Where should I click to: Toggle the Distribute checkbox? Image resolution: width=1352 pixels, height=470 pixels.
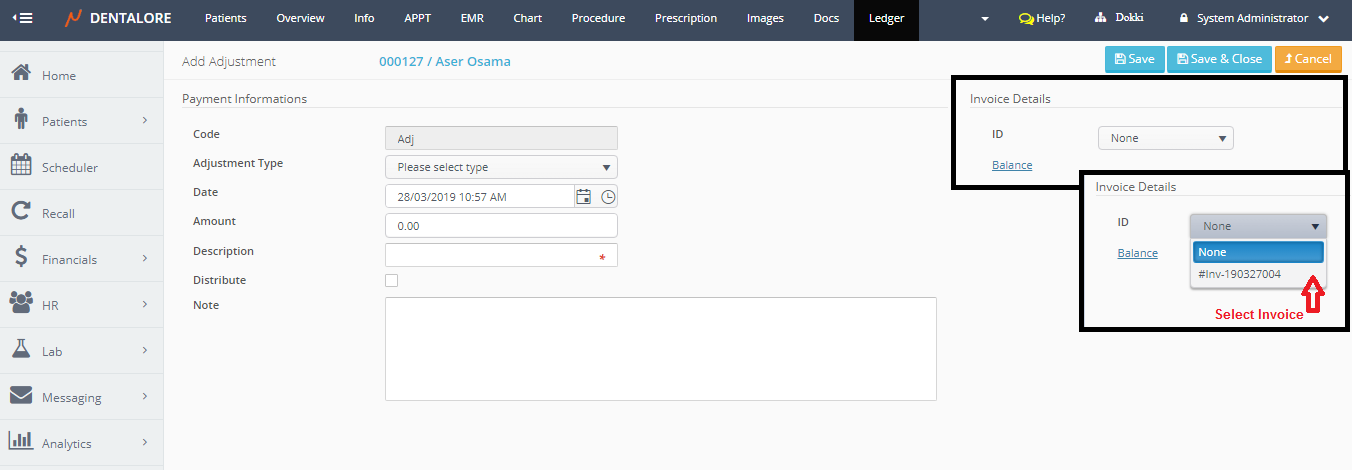point(391,281)
